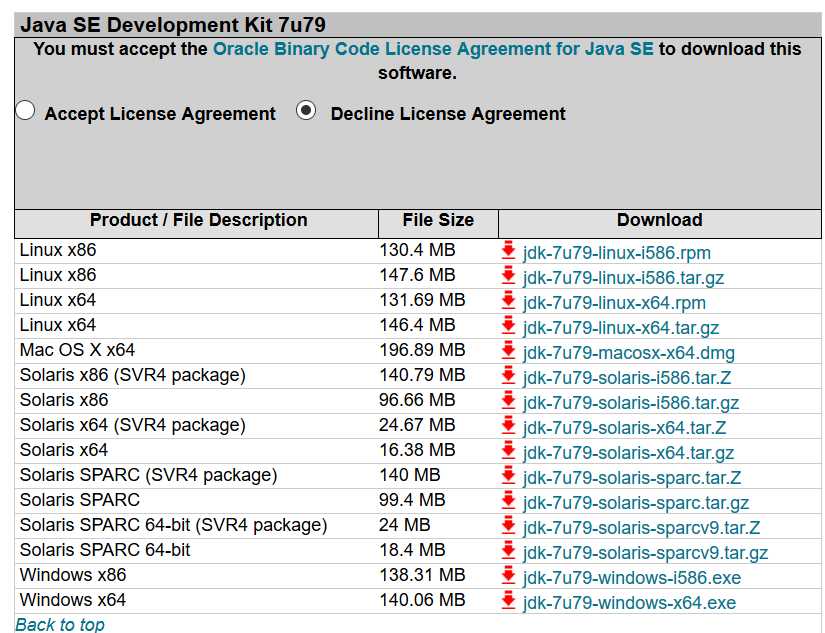Click red download icon for jdk-7u79-solaris-i586.tar.Z
The image size is (825, 633).
[508, 375]
